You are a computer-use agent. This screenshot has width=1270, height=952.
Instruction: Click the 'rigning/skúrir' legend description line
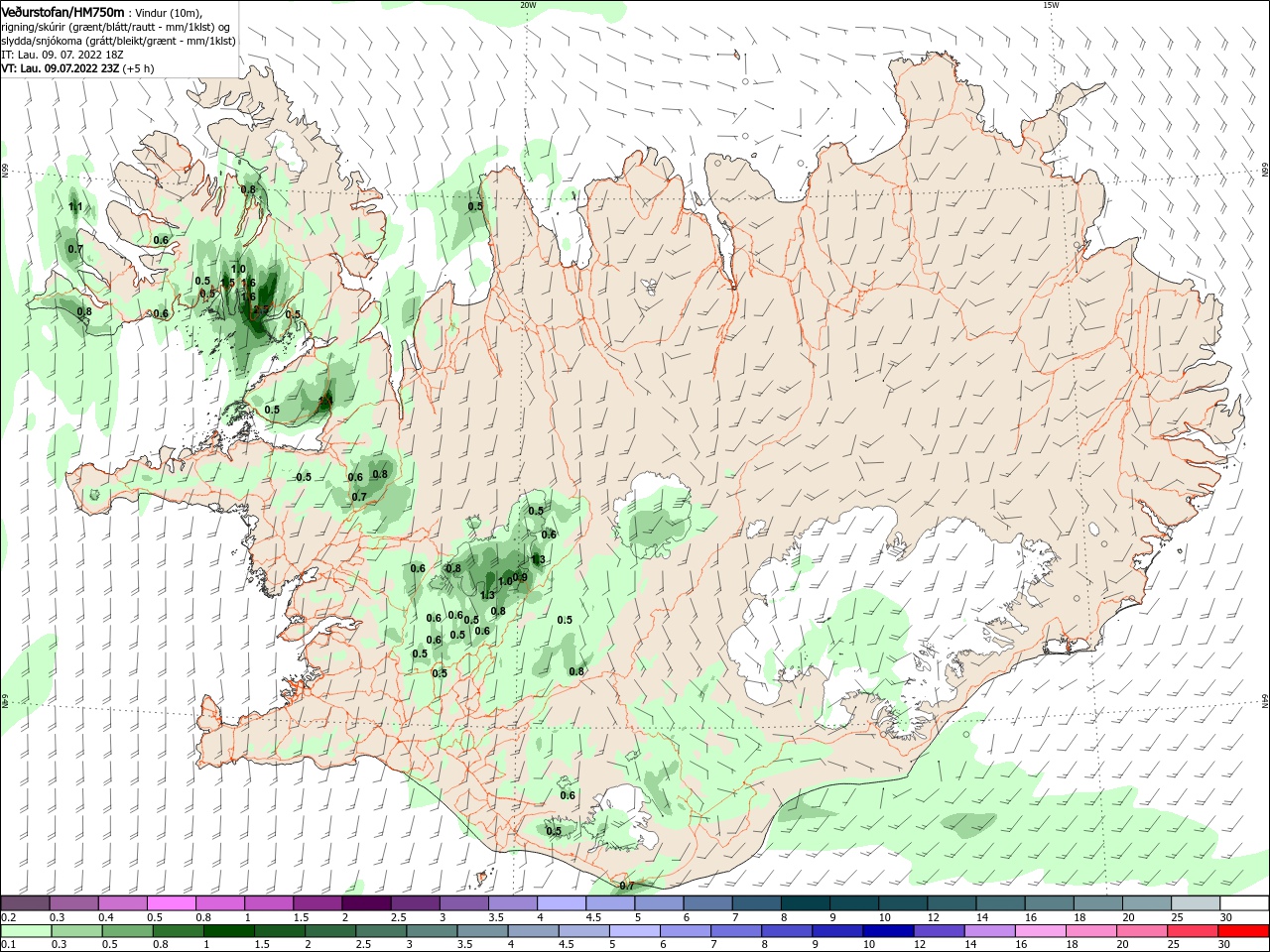point(115,27)
